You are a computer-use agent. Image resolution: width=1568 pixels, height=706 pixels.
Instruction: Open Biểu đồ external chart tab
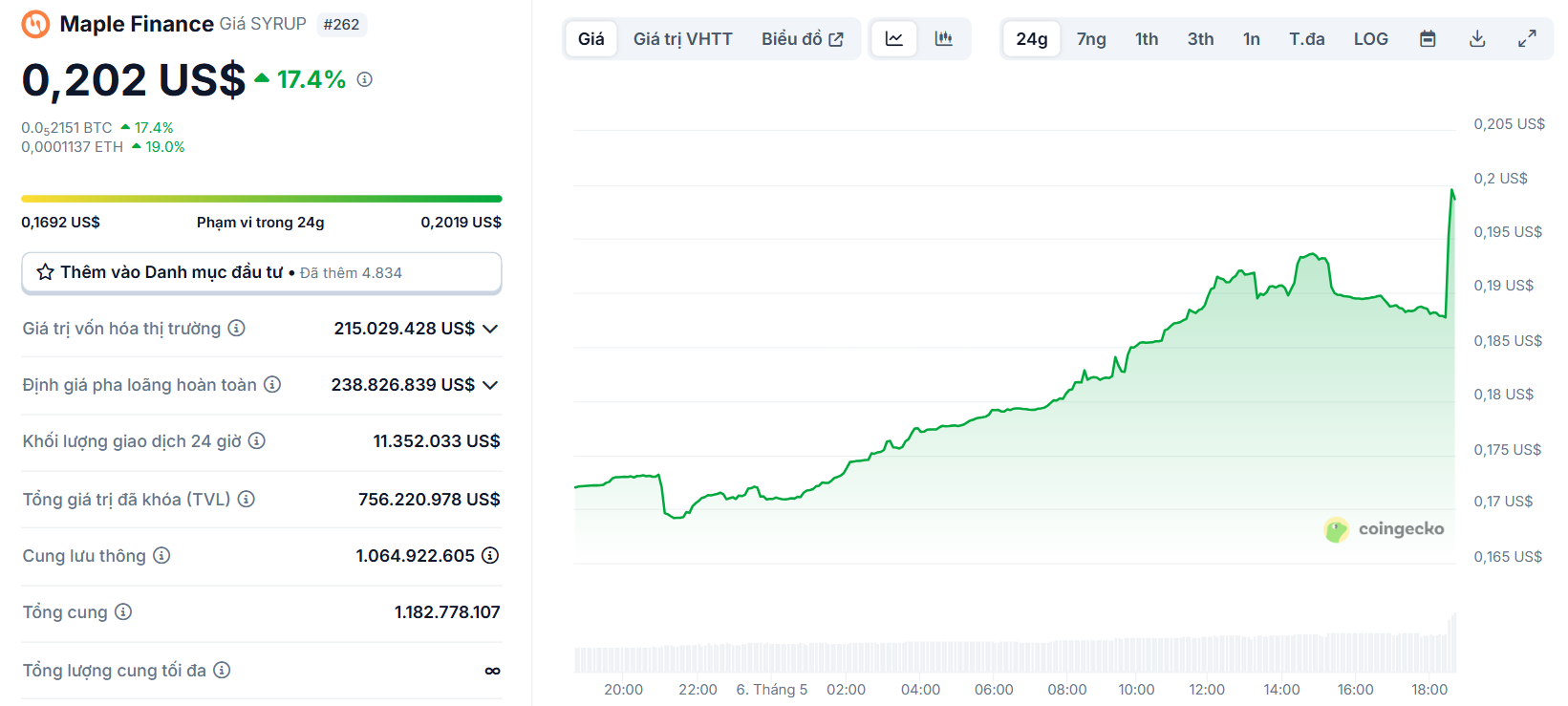(x=803, y=39)
